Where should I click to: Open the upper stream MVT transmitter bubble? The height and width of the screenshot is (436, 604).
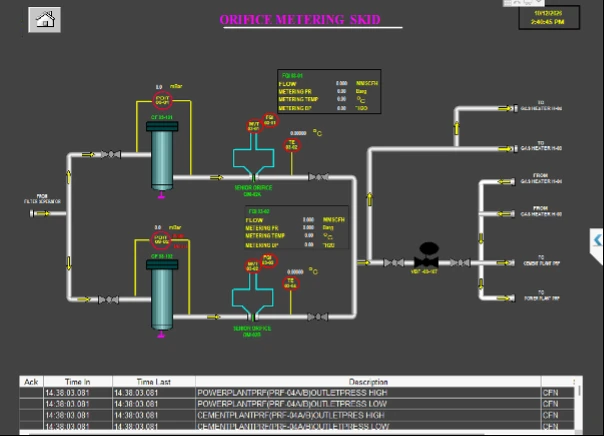(x=254, y=126)
